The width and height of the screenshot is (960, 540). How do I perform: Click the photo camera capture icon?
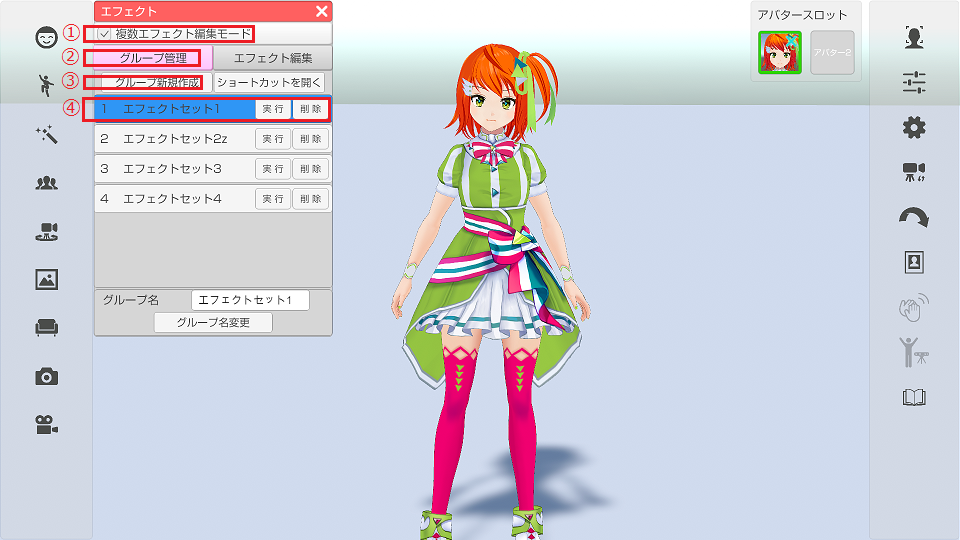point(47,377)
